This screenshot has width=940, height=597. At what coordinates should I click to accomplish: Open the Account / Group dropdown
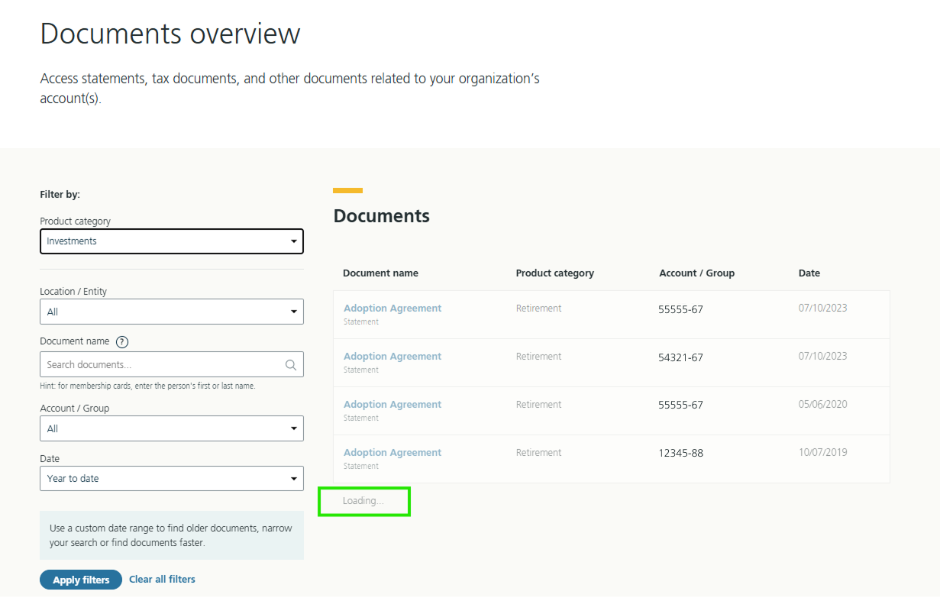coord(171,429)
